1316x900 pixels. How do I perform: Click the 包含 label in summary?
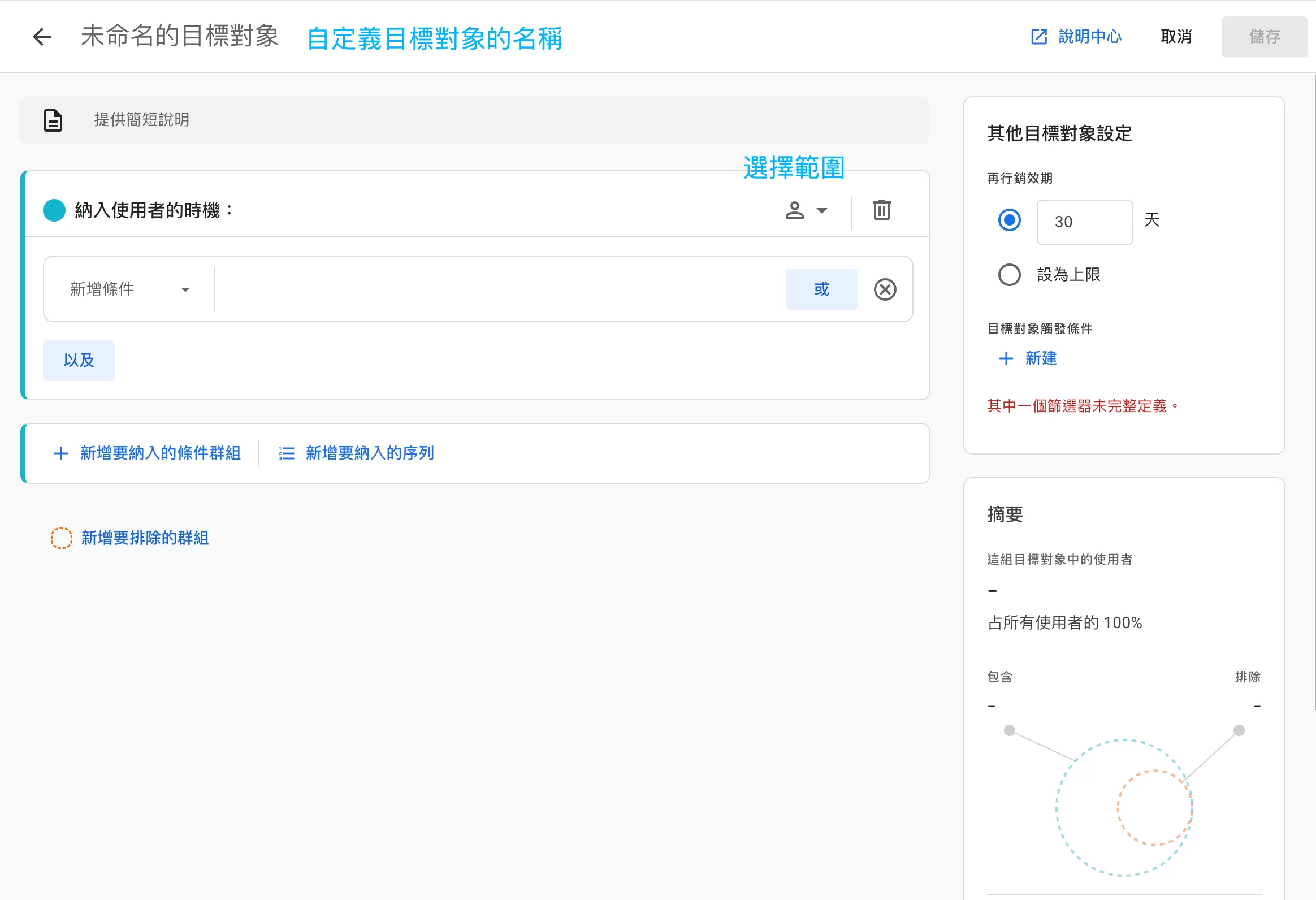[999, 677]
